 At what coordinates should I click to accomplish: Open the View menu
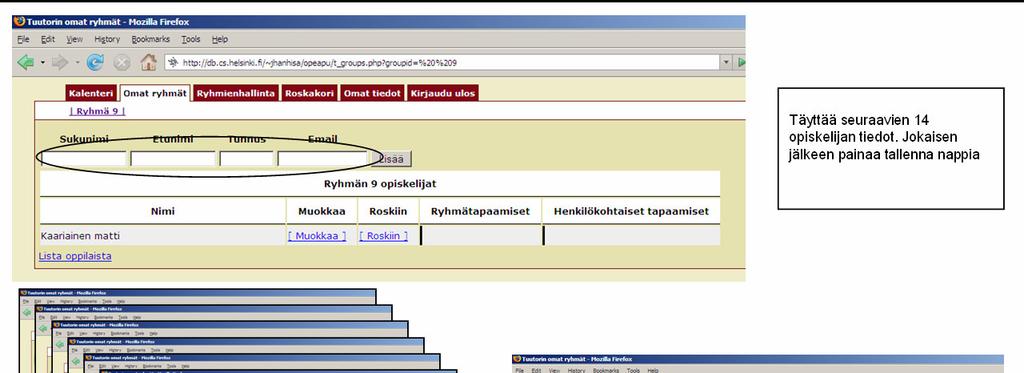[74, 39]
